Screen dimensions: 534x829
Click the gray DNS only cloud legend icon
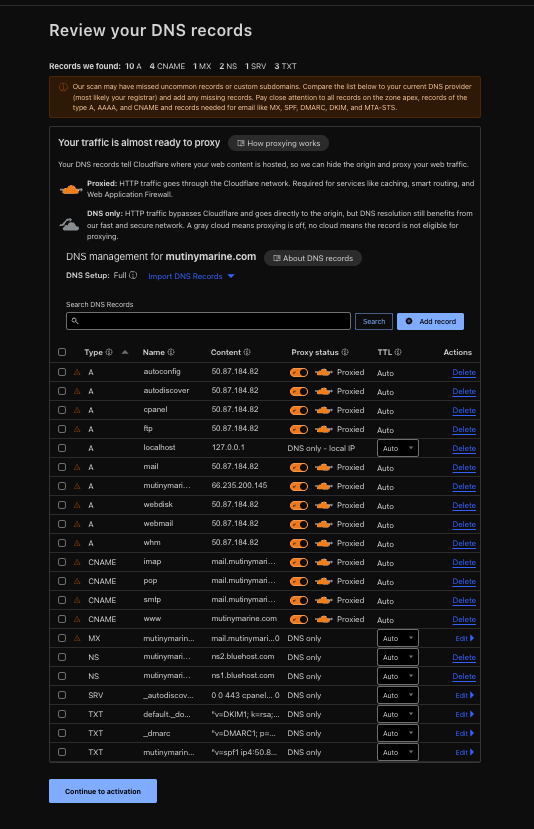69,225
